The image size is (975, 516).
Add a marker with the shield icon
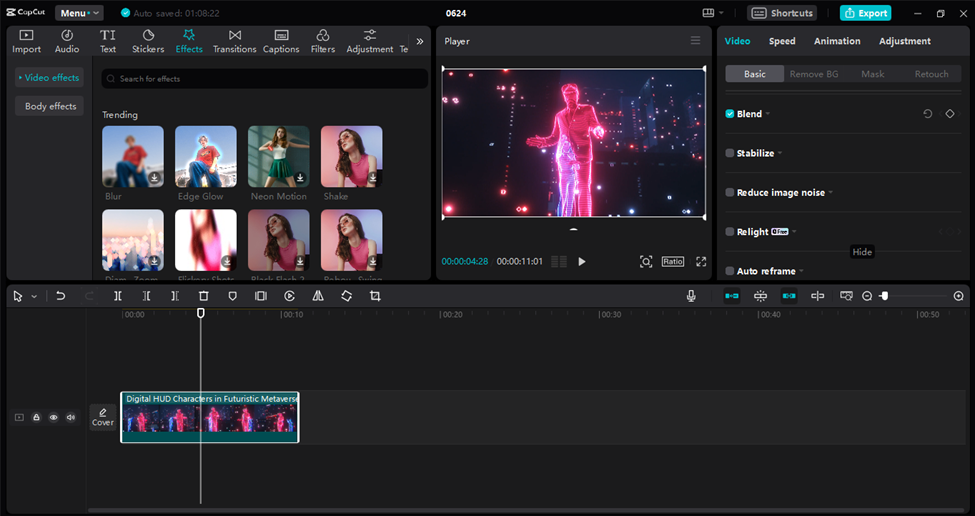tap(233, 296)
